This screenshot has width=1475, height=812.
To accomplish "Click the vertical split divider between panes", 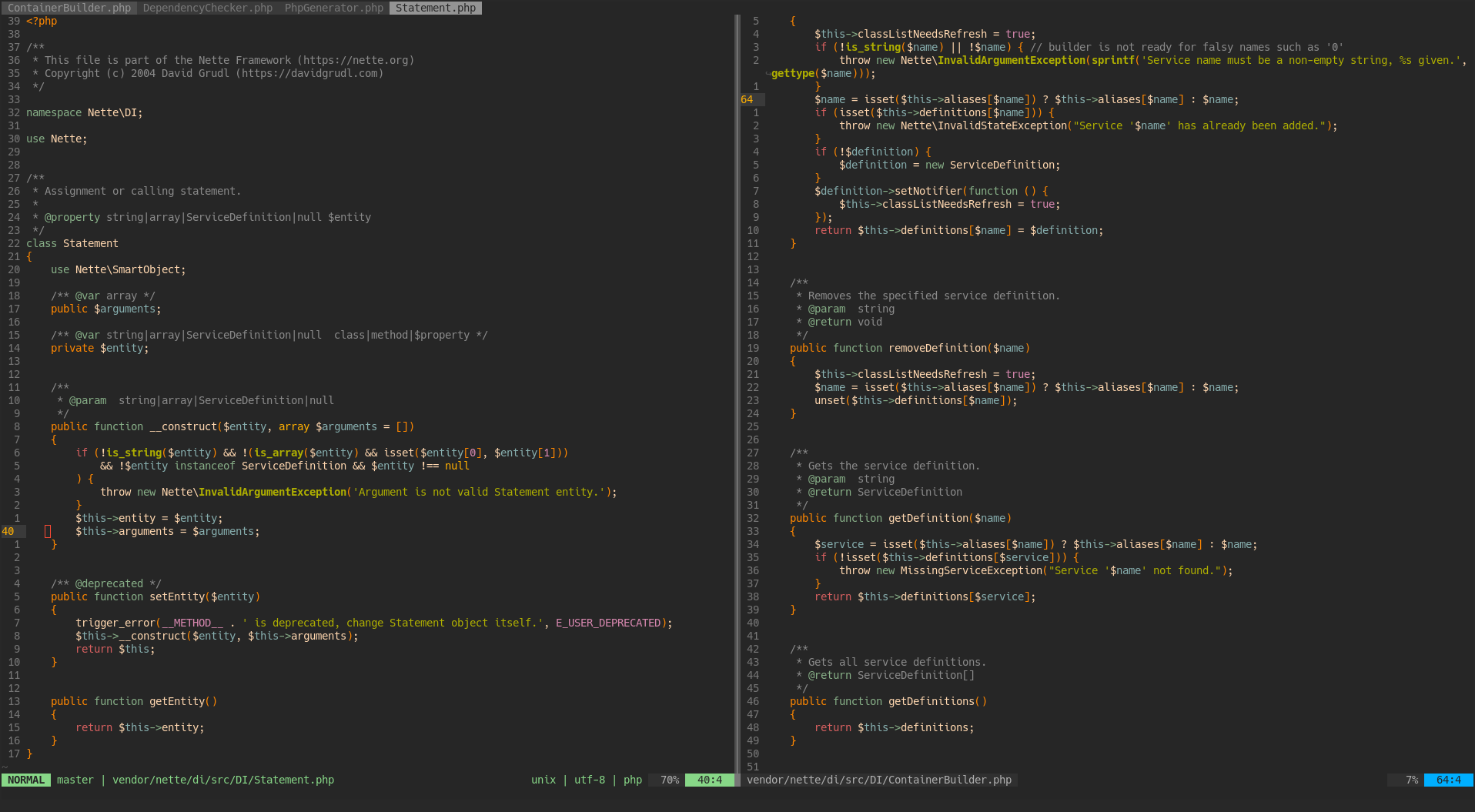I will [737, 385].
